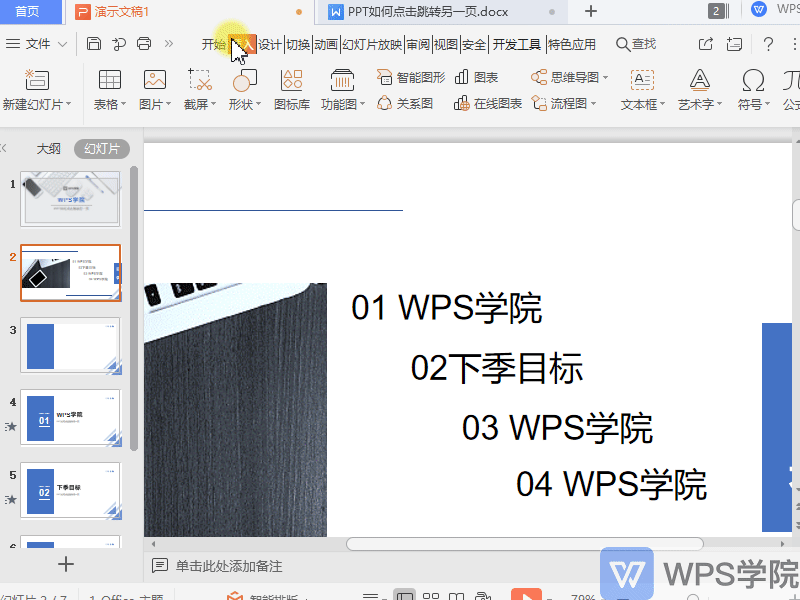
Task: Insert a table with 表格 icon
Action: pyautogui.click(x=109, y=80)
